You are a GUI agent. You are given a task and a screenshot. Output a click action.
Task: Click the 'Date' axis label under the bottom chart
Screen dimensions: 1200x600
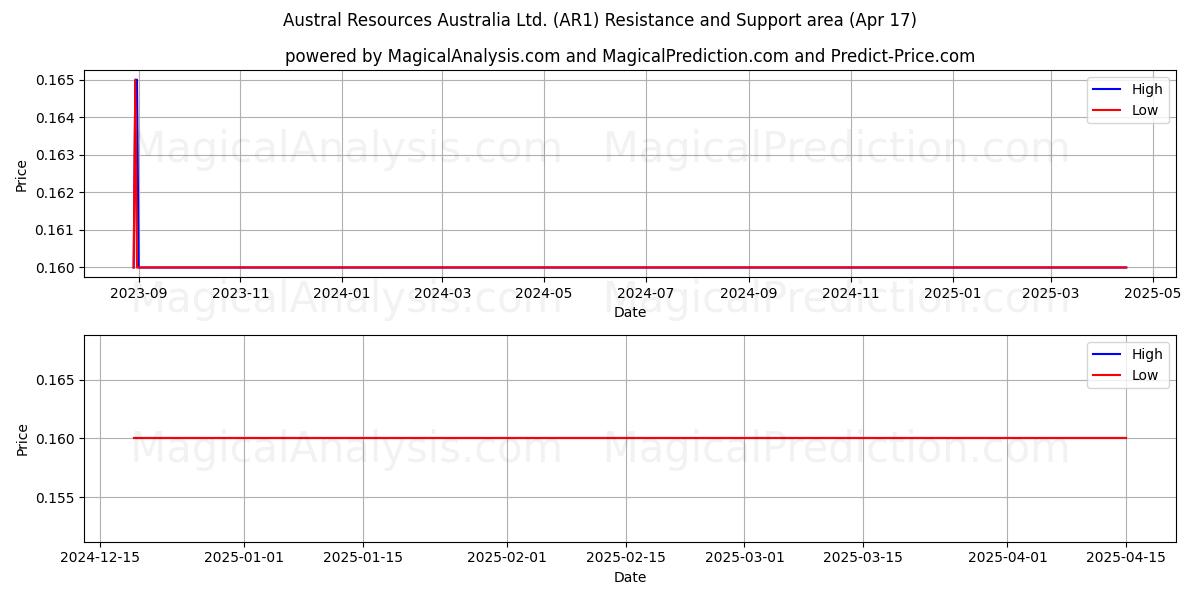click(630, 577)
